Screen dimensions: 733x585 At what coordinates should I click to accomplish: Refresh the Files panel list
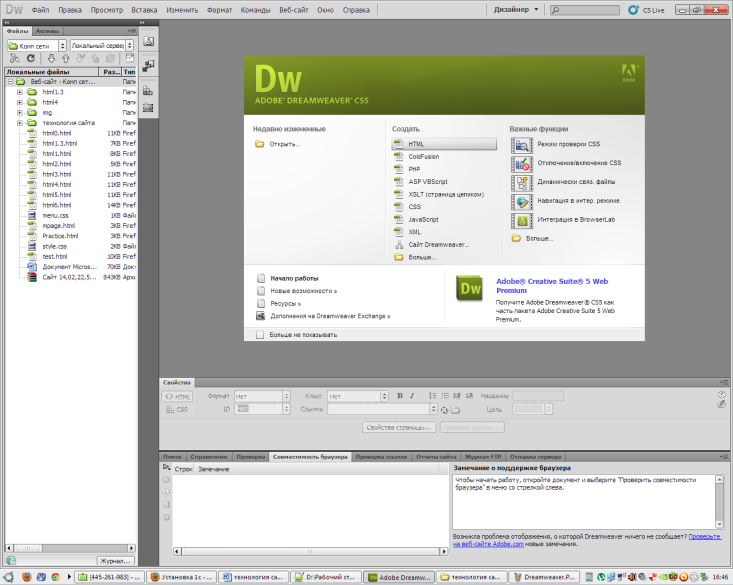pyautogui.click(x=31, y=58)
